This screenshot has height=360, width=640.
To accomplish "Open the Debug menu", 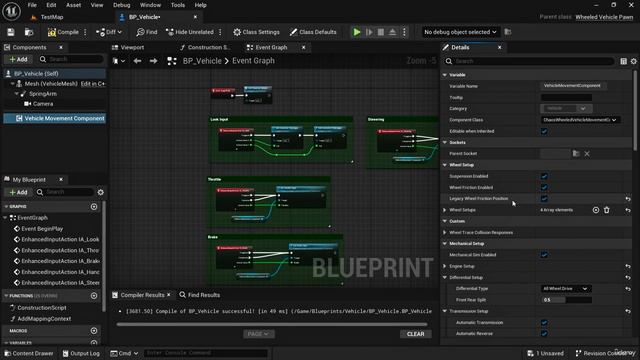I will [121, 5].
